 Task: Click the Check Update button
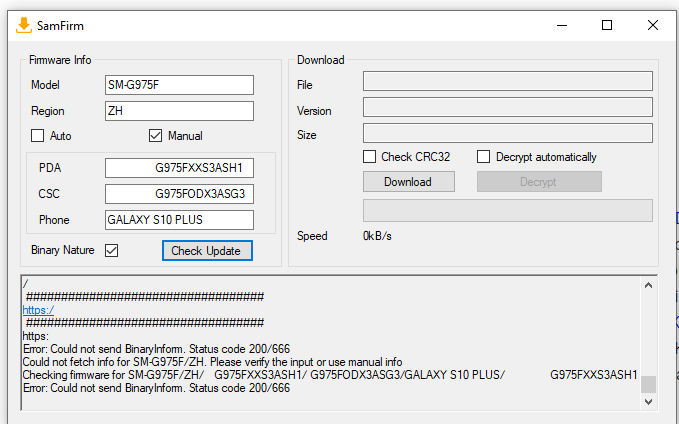tap(207, 251)
